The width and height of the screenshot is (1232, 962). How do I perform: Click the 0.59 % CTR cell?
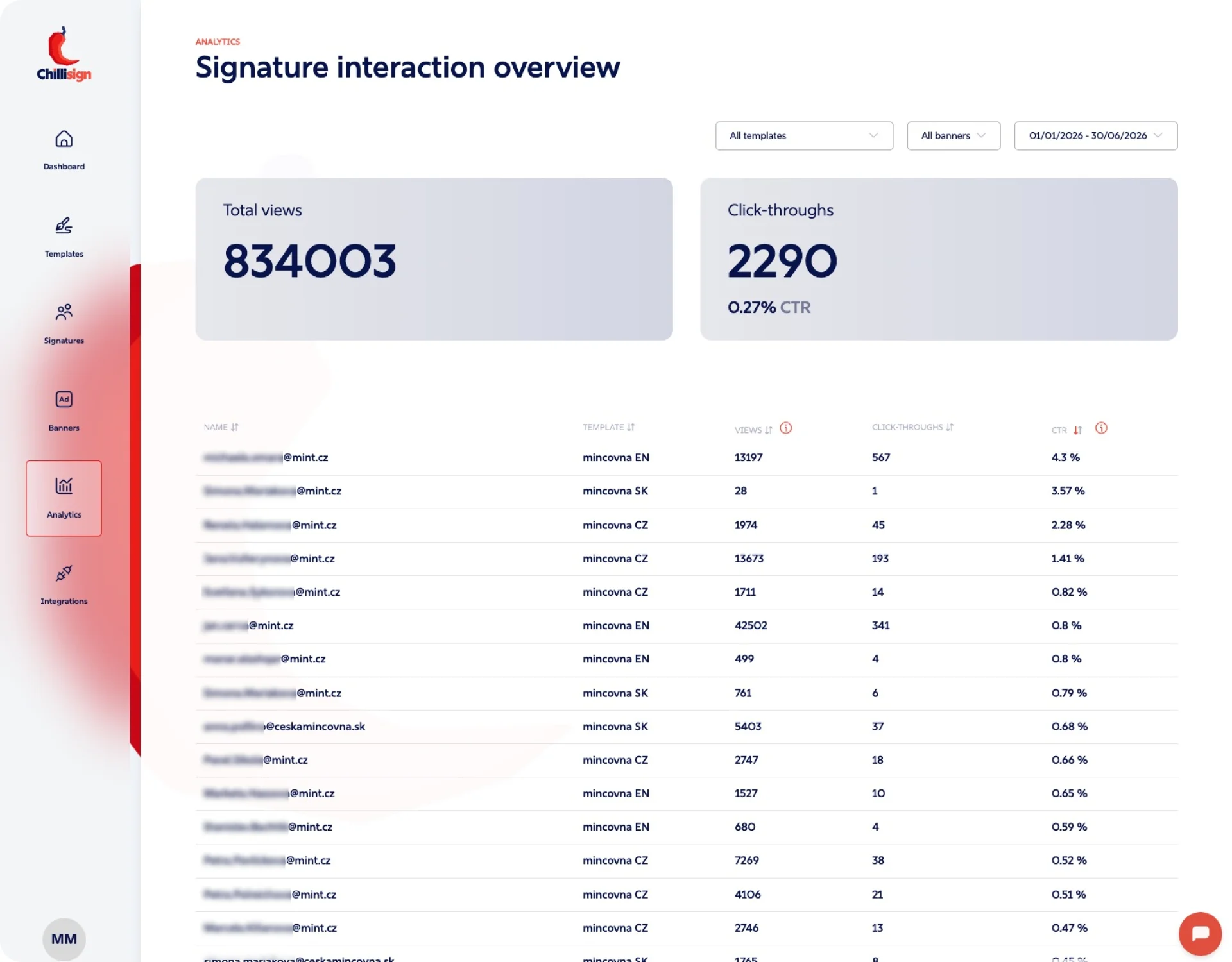(1069, 827)
